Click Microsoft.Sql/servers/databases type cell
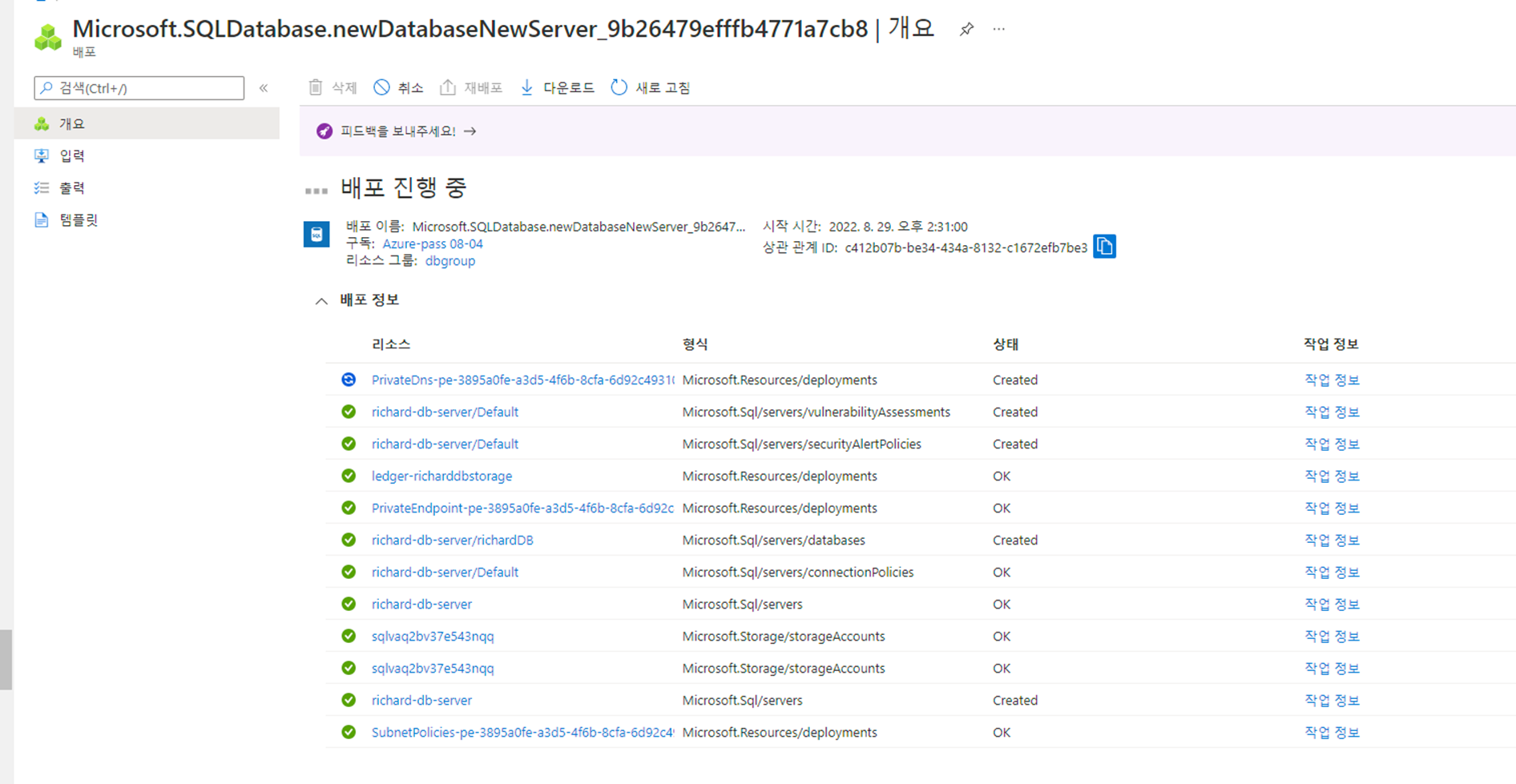Image resolution: width=1516 pixels, height=784 pixels. pyautogui.click(x=774, y=540)
